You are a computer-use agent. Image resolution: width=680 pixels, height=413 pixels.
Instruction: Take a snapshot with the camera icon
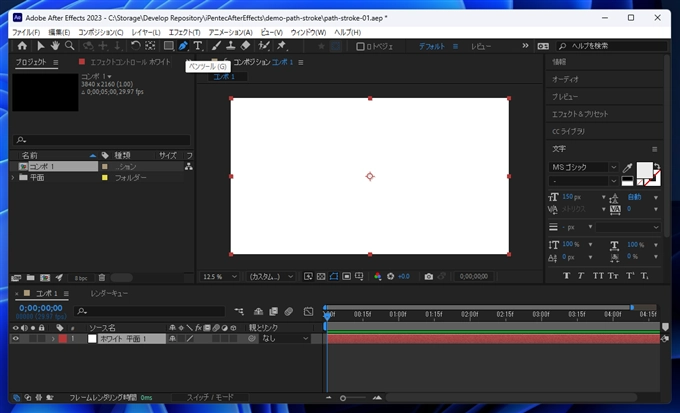tap(428, 276)
